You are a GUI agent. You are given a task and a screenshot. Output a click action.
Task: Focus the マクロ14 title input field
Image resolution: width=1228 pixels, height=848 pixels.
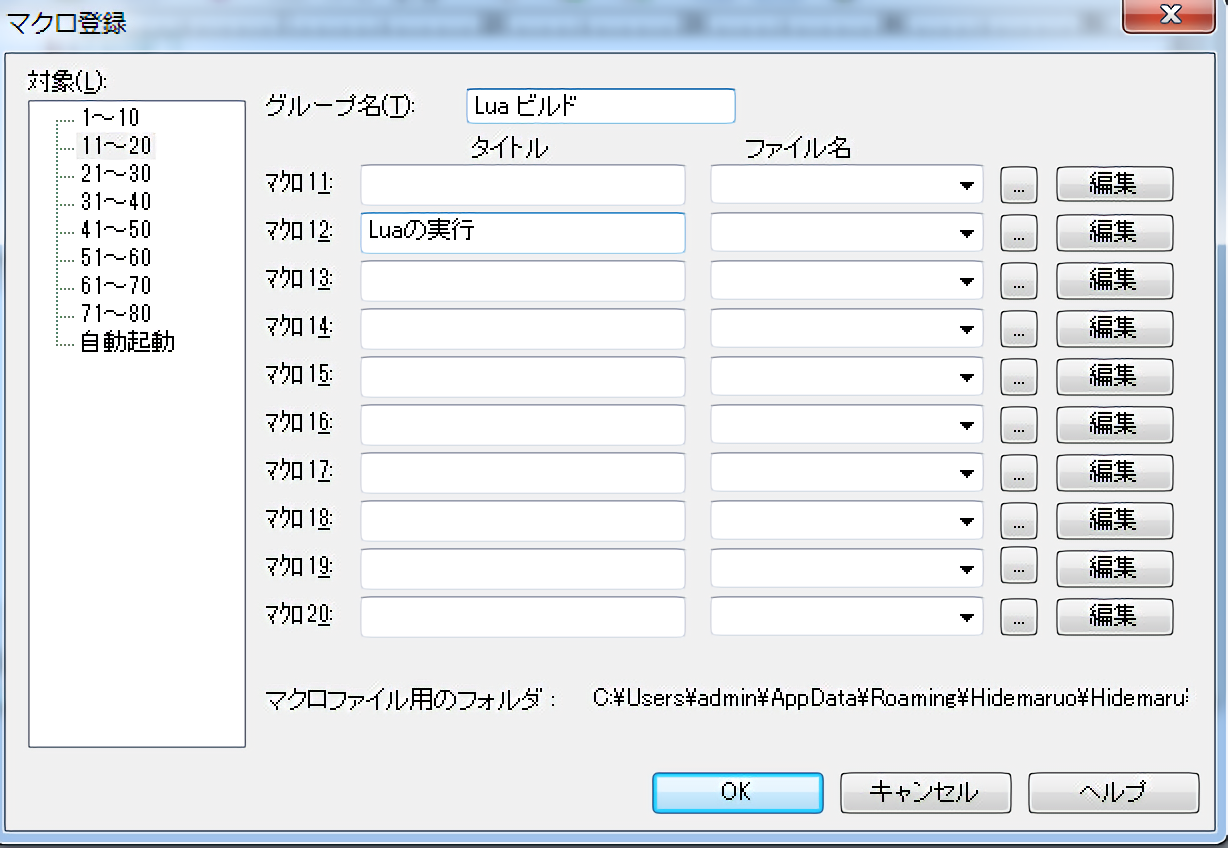(522, 329)
